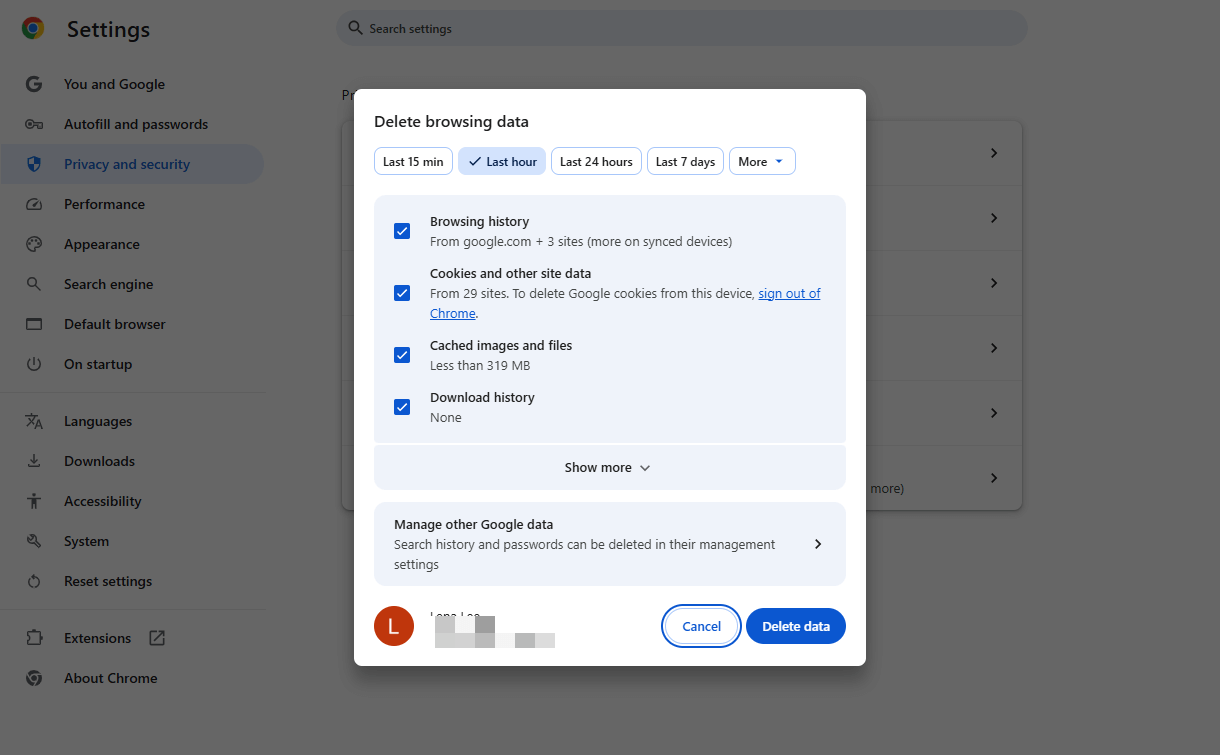This screenshot has height=755, width=1220.
Task: Select the Appearance paint palette icon
Action: [34, 244]
